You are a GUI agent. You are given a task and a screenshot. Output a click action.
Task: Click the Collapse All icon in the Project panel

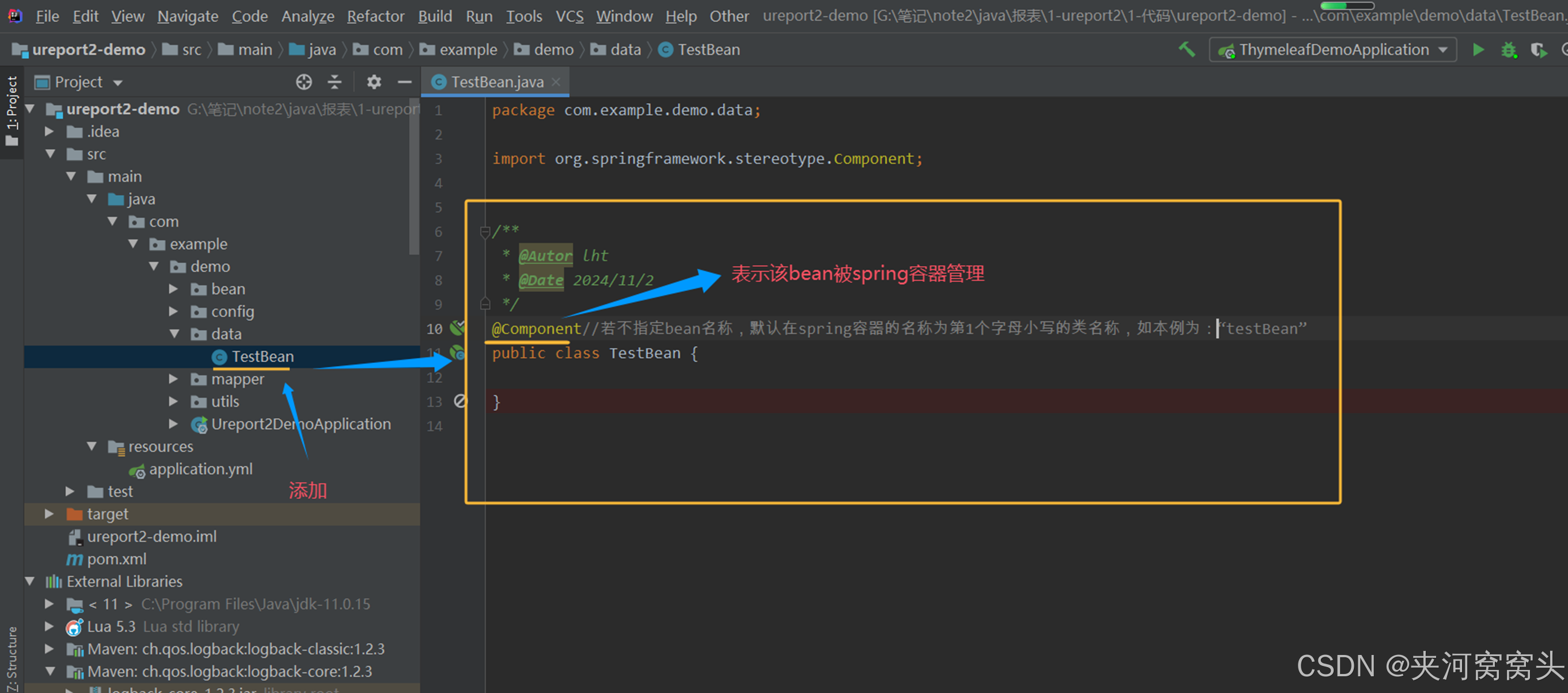tap(335, 82)
